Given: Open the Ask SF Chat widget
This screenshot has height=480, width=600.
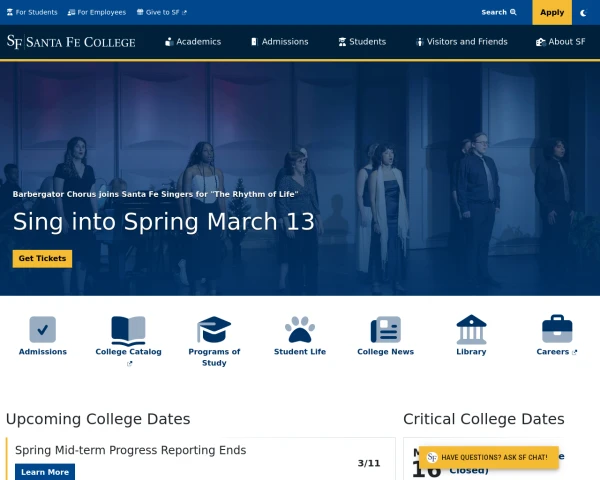Looking at the screenshot, I should tap(488, 457).
